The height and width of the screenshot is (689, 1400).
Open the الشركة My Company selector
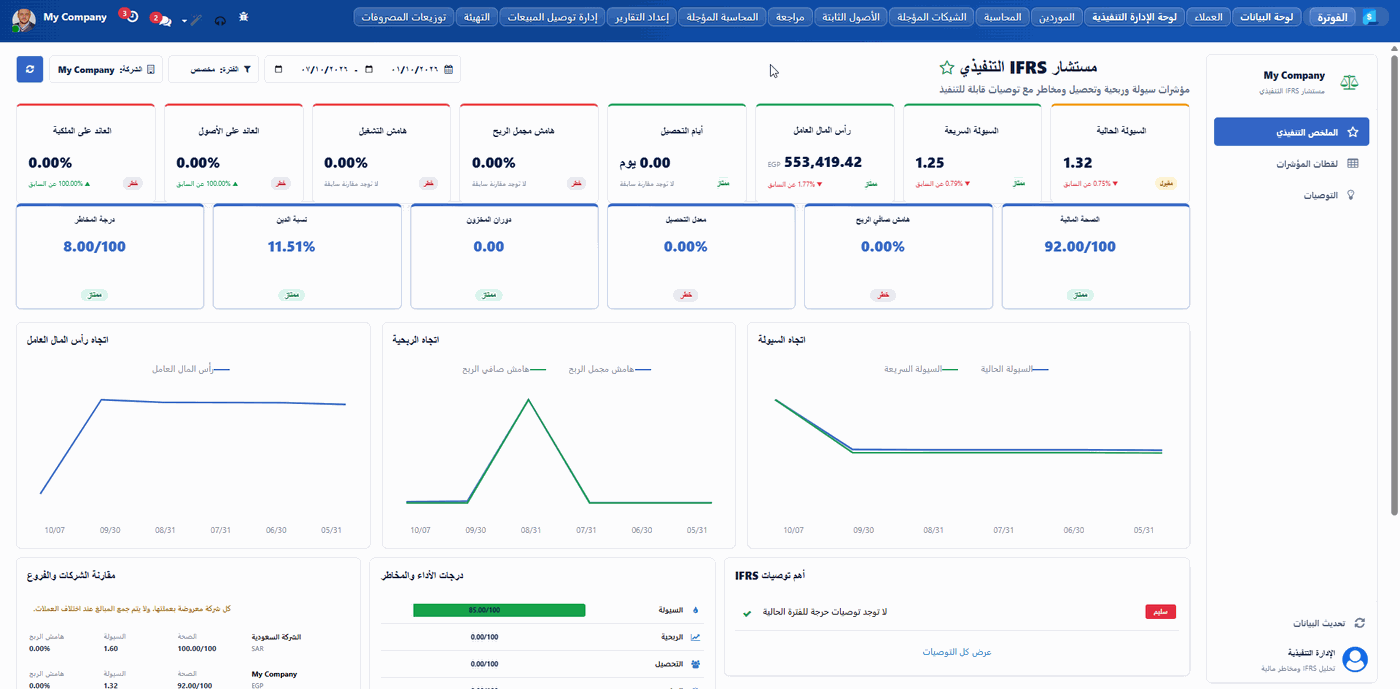[x=106, y=69]
